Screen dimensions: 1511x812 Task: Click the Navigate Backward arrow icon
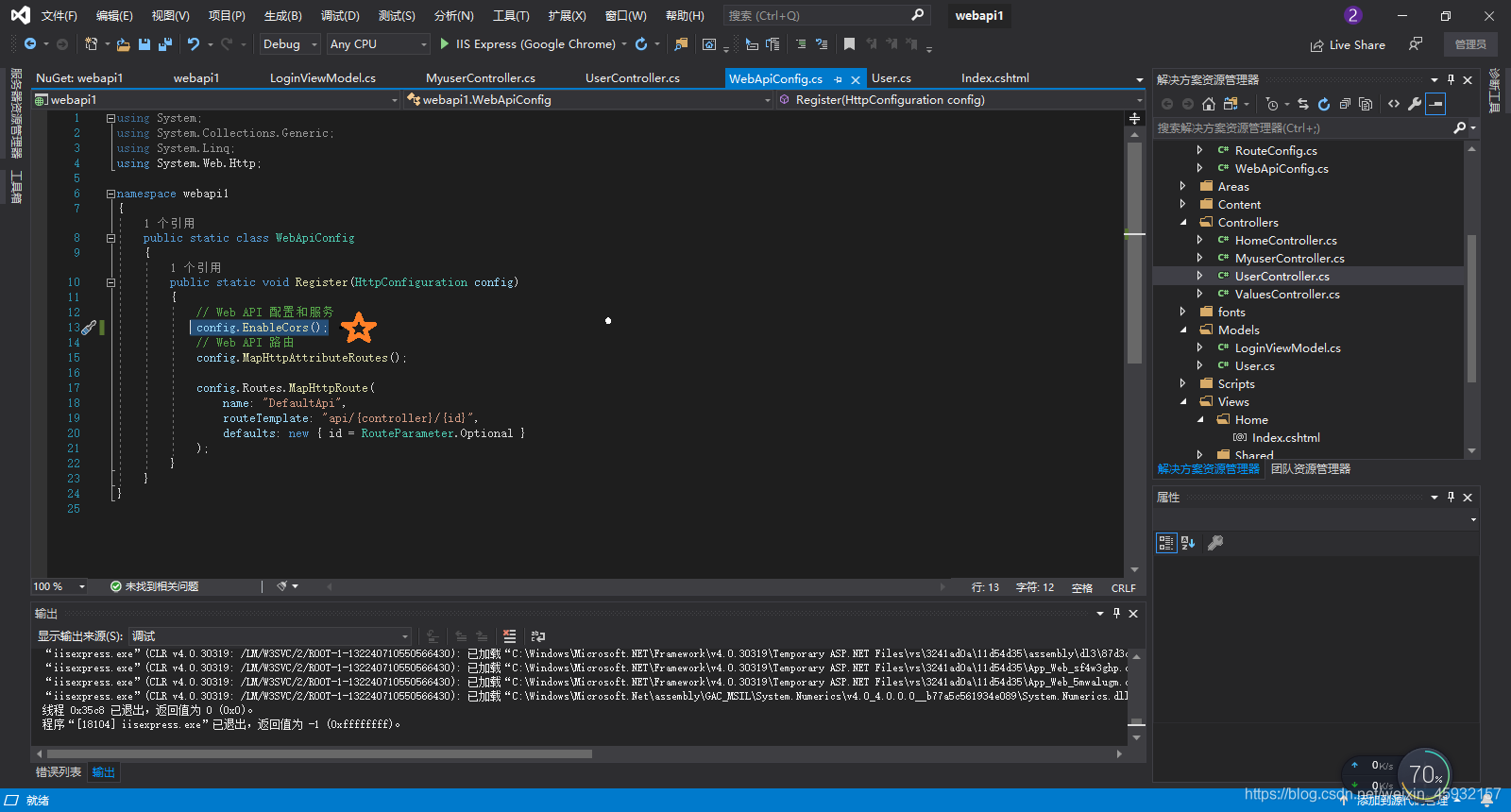(30, 44)
